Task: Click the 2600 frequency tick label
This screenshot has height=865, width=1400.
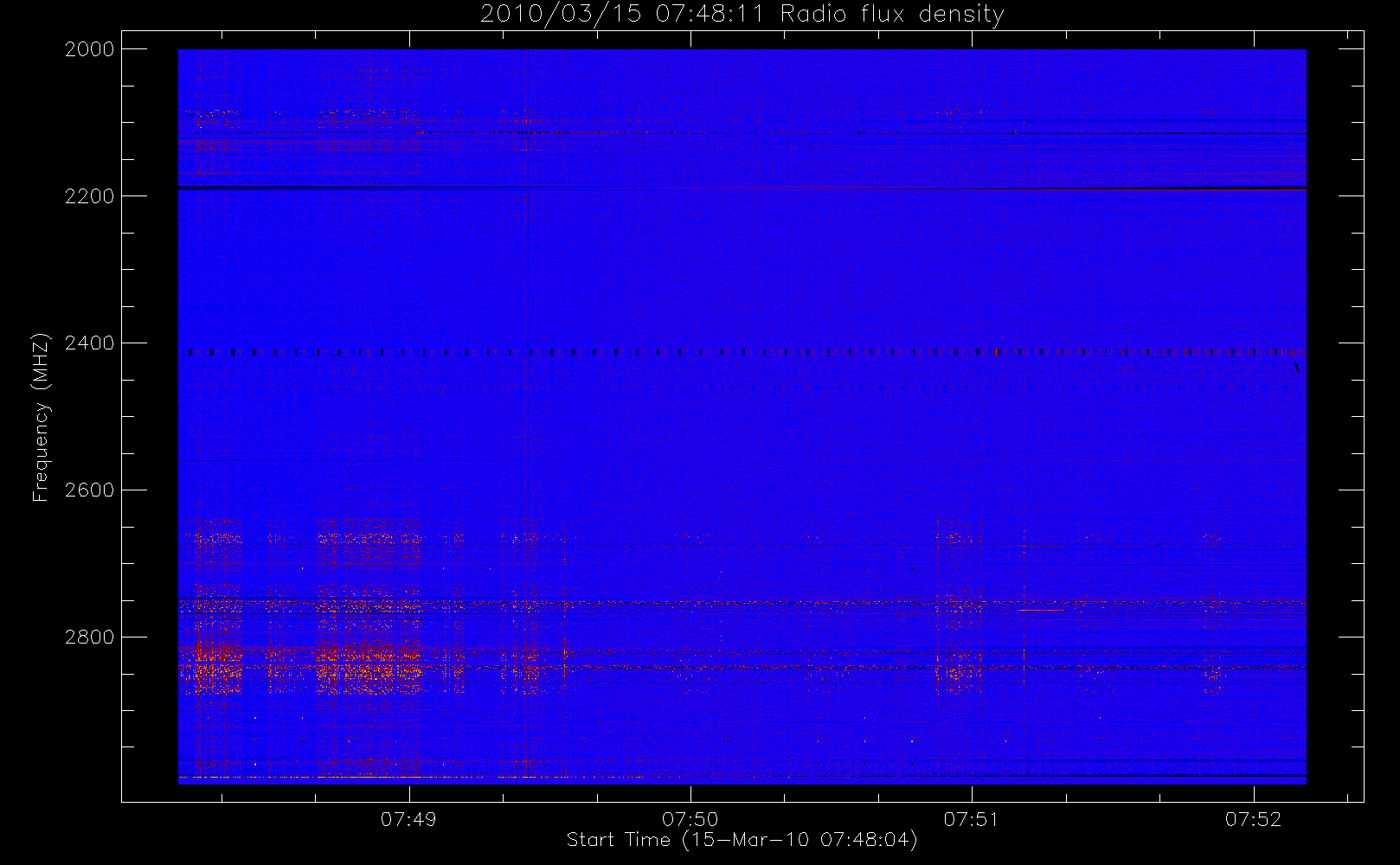Action: (x=90, y=490)
